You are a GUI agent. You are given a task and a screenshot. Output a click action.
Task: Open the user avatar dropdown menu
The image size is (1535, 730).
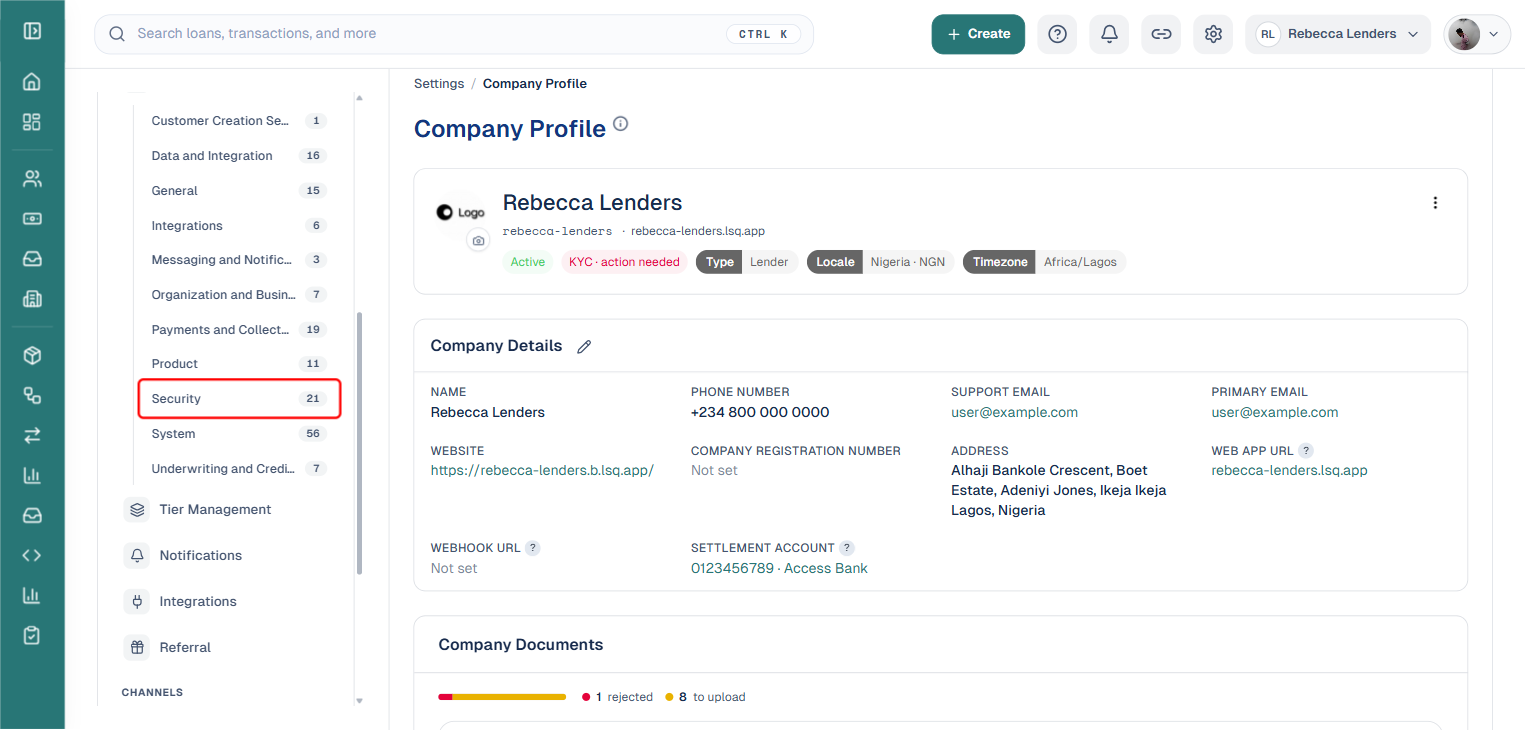[x=1477, y=34]
